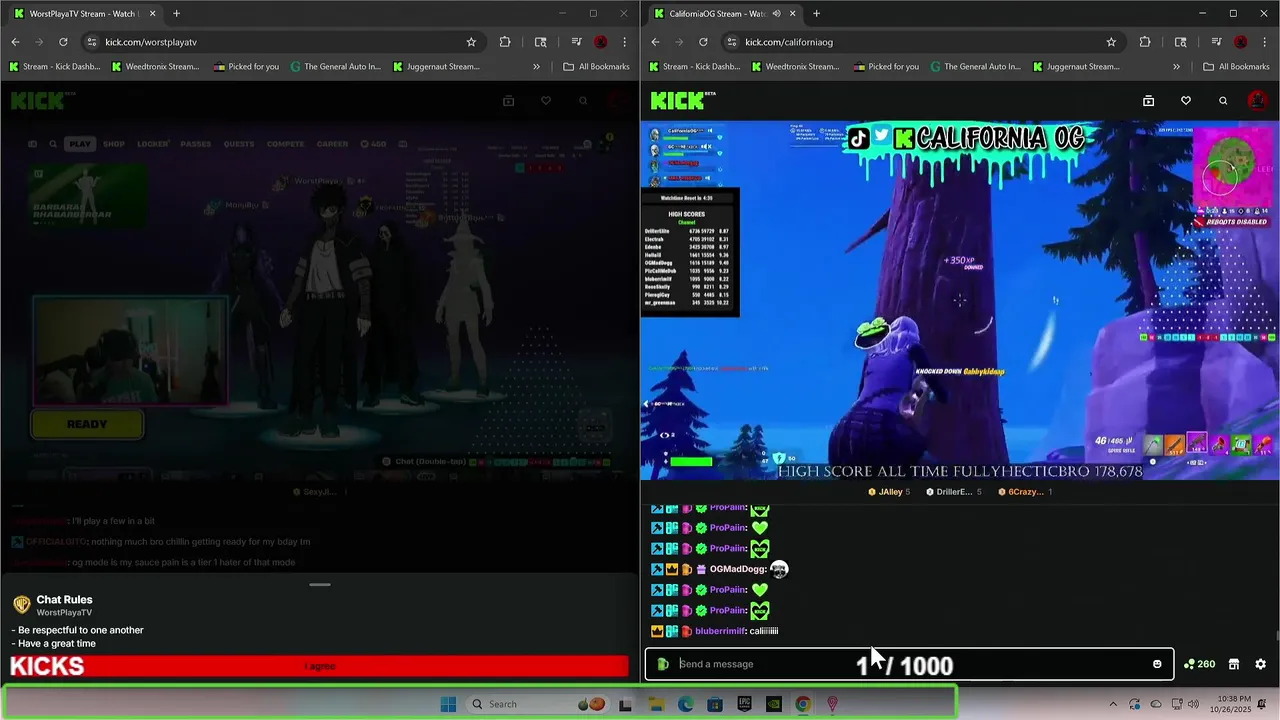Open the user profile avatar in Kick header

pos(1257,101)
